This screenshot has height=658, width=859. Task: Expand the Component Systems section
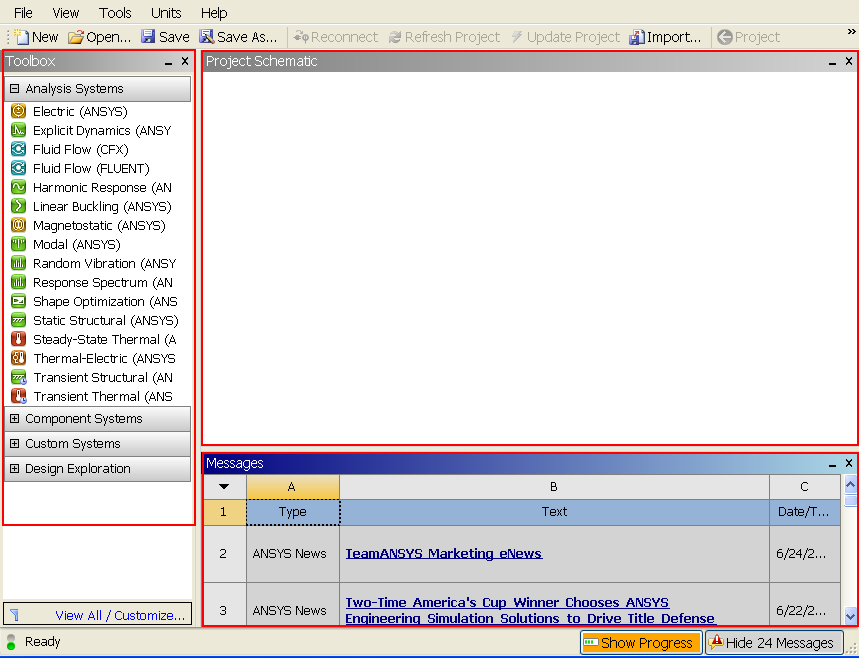(x=15, y=419)
